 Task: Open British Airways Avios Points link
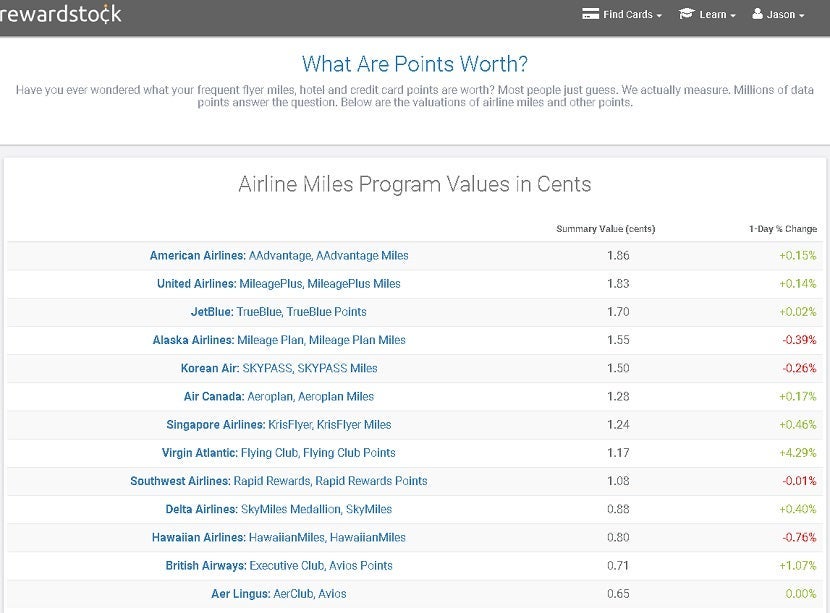click(279, 565)
